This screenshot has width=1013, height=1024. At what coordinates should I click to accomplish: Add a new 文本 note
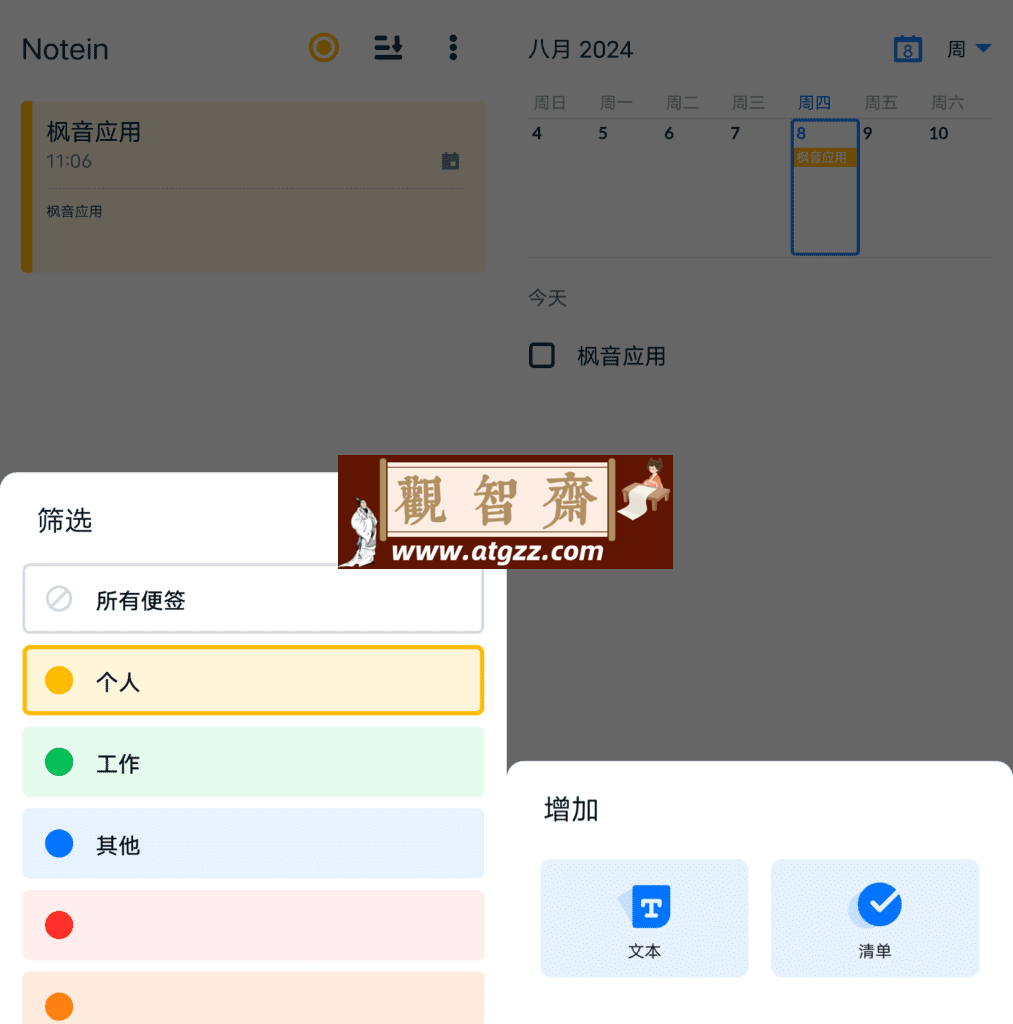[x=644, y=918]
